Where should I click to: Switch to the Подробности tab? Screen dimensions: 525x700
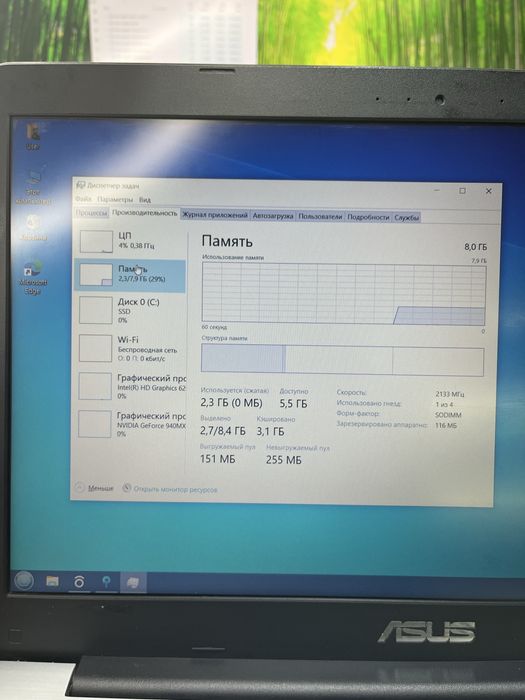368,217
